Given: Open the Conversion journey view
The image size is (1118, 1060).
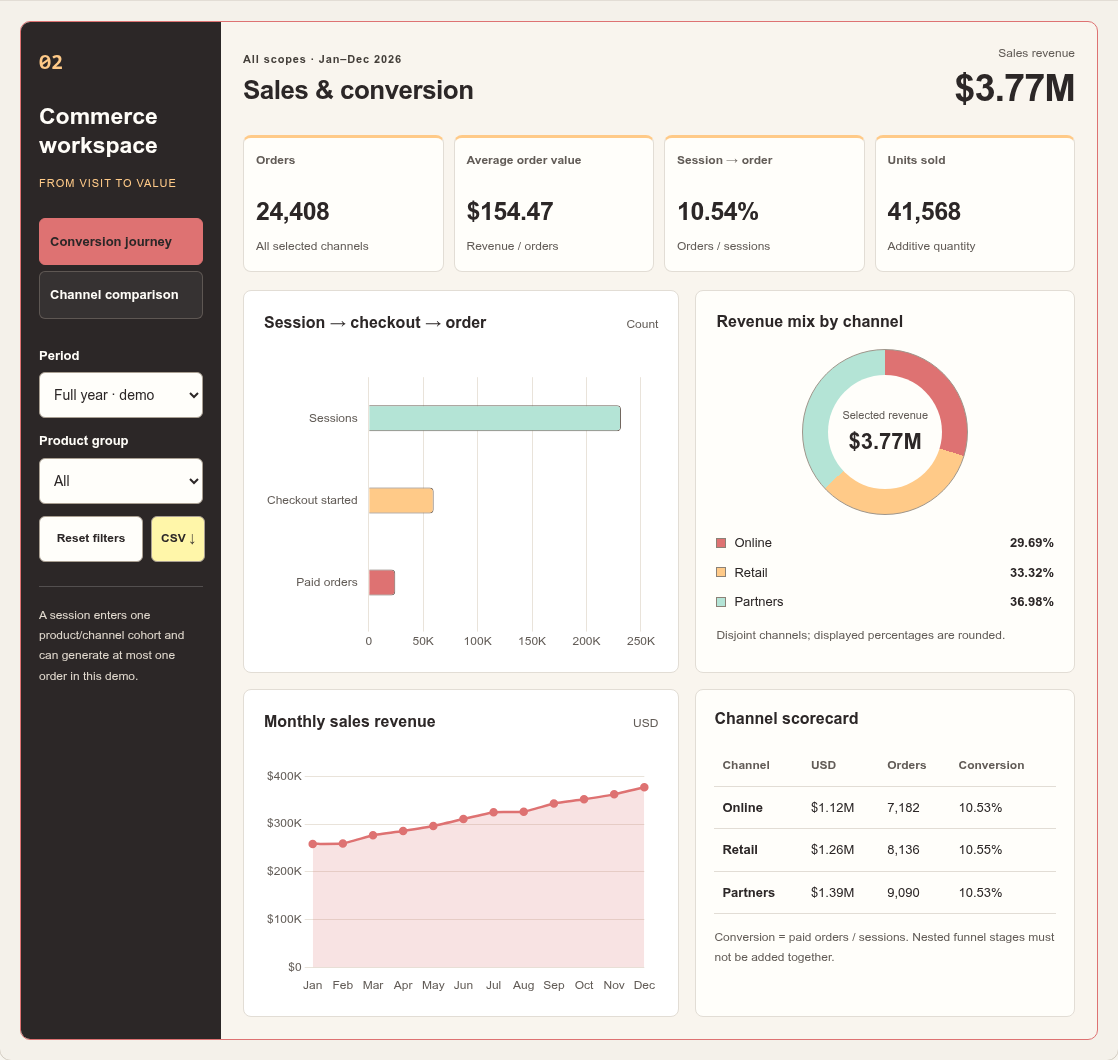Looking at the screenshot, I should (120, 242).
